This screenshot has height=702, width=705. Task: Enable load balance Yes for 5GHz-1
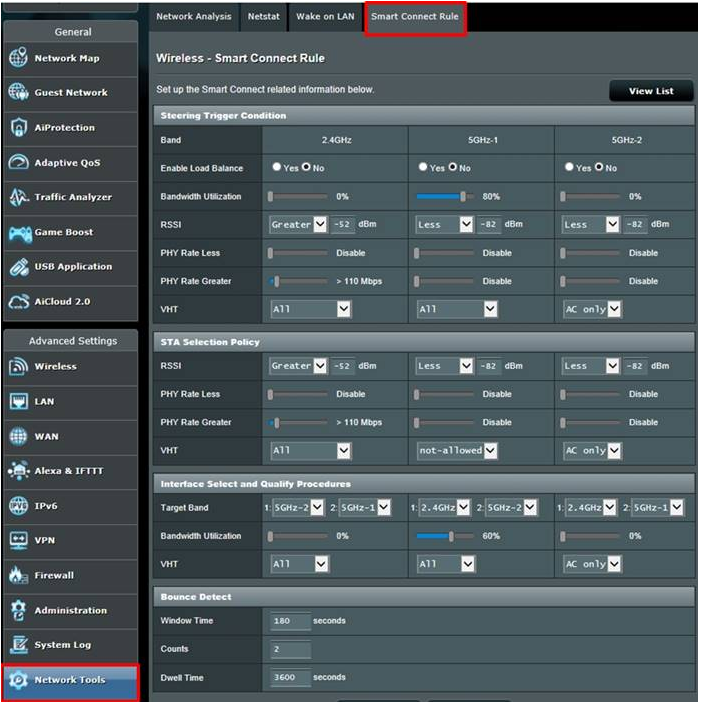[x=423, y=167]
